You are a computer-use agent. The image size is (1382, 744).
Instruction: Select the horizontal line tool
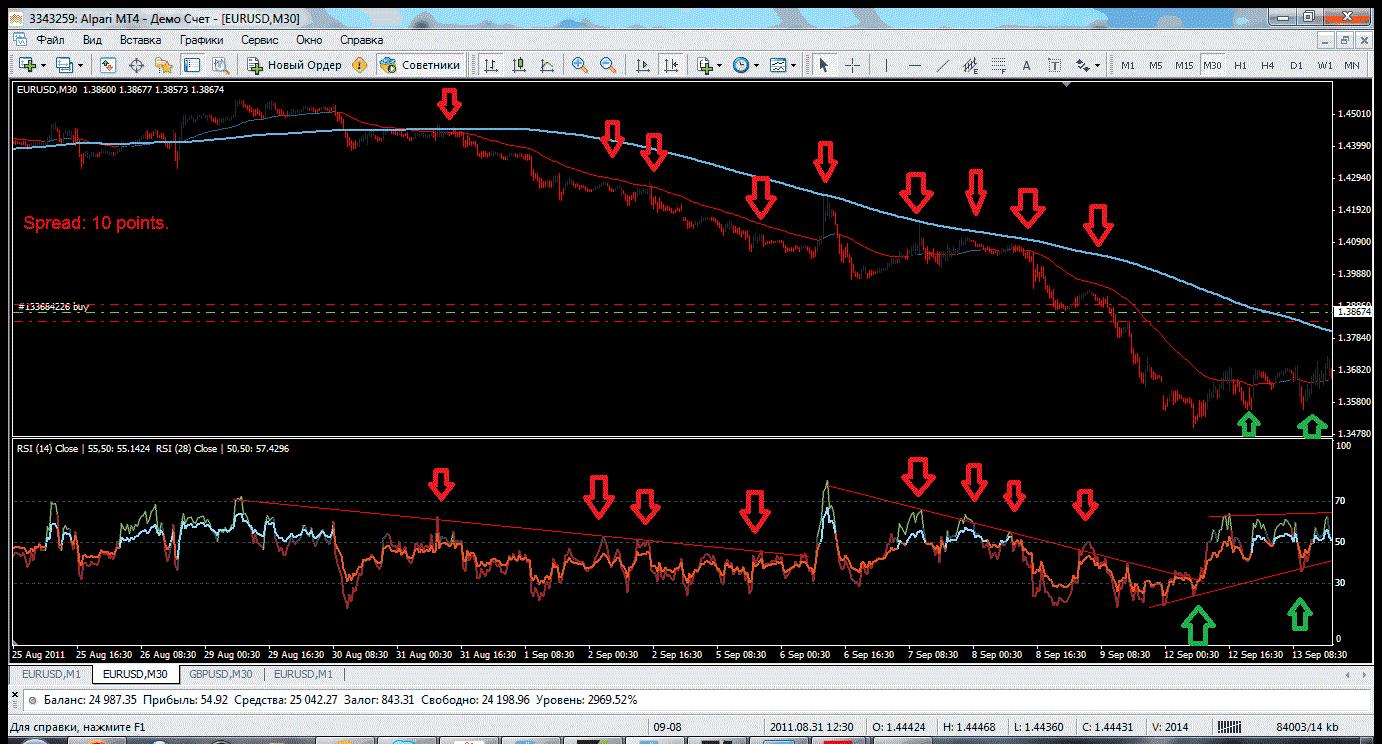(x=914, y=65)
